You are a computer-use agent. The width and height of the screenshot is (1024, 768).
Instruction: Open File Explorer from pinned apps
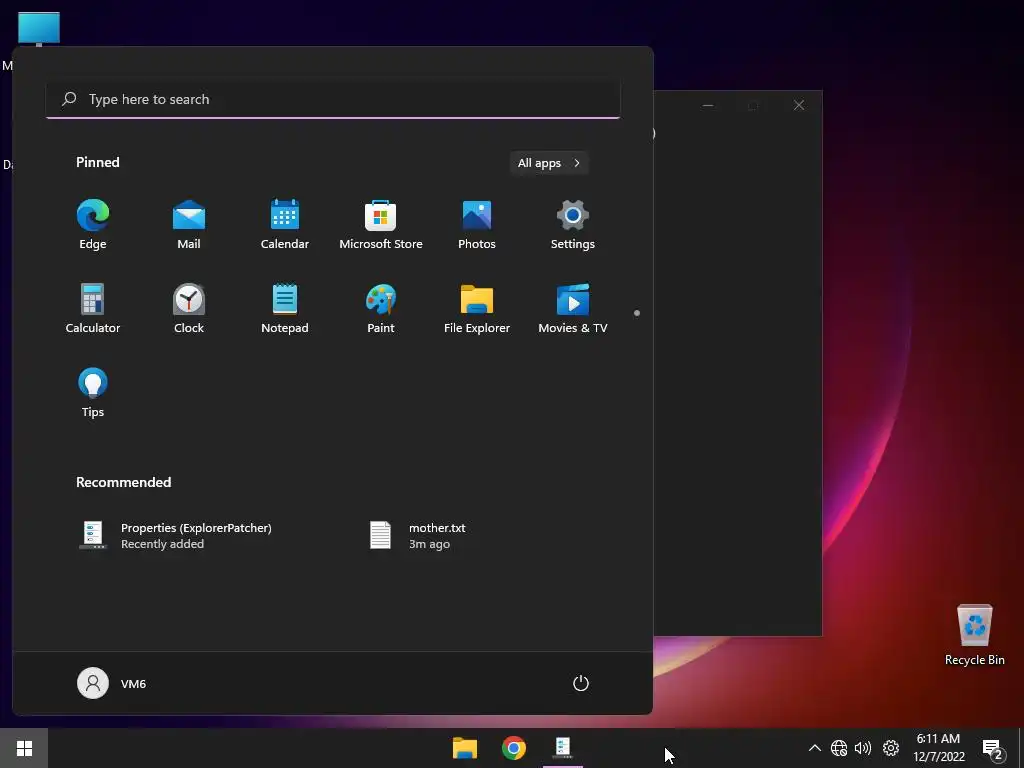tap(477, 309)
